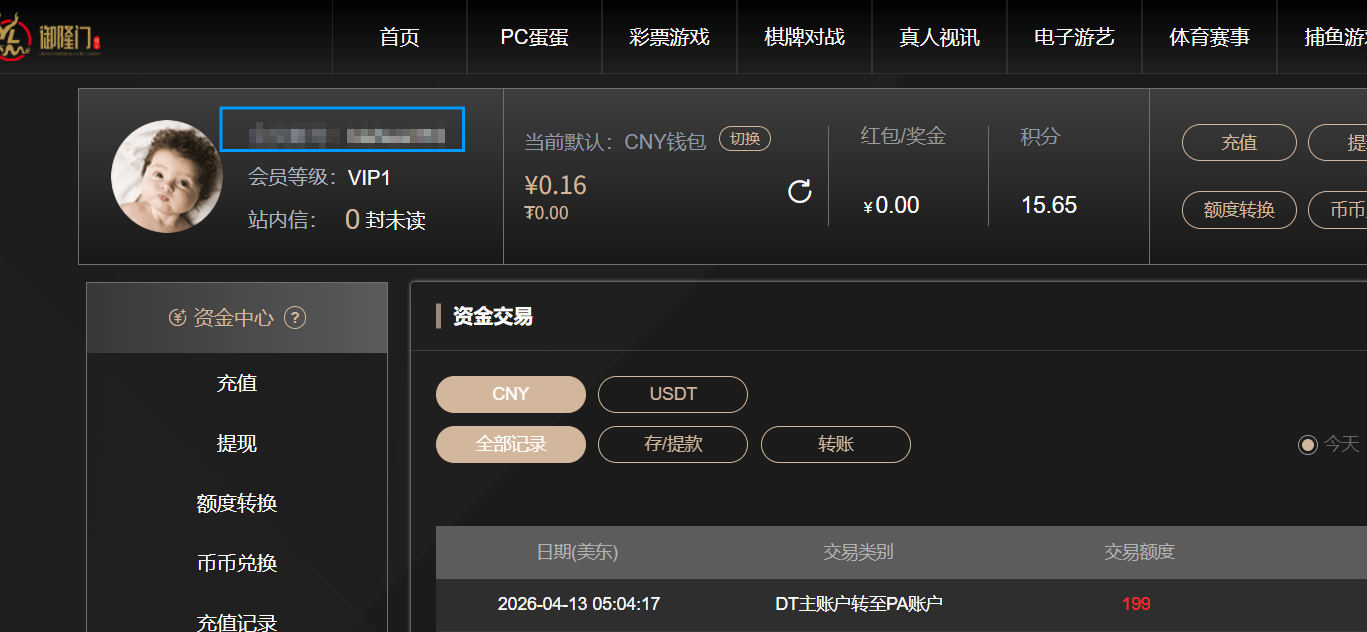Click the yen icon beside 资金中心
The height and width of the screenshot is (632, 1367).
pyautogui.click(x=178, y=318)
